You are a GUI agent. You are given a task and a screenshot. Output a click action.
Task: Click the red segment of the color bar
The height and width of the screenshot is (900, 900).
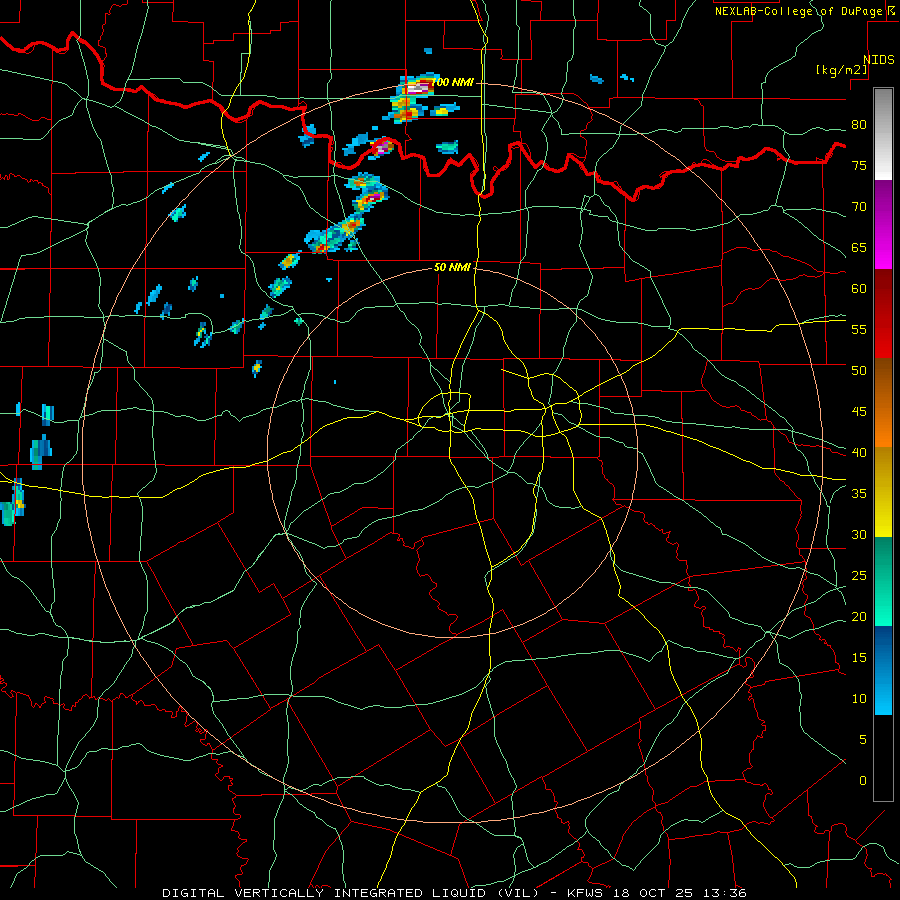883,314
